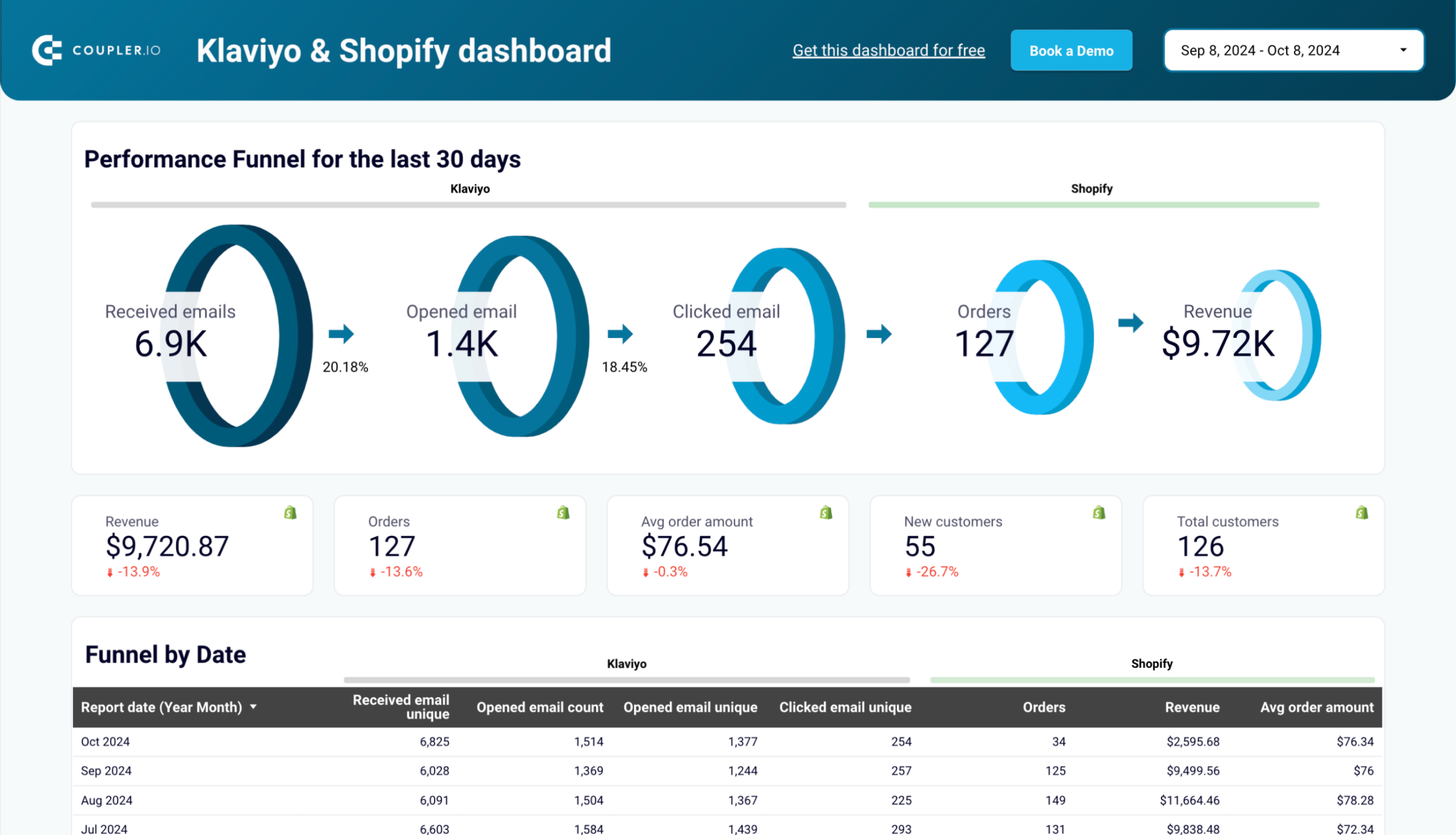Select the Shopify section header
Screen dimensions: 1456x835
(x=1091, y=188)
